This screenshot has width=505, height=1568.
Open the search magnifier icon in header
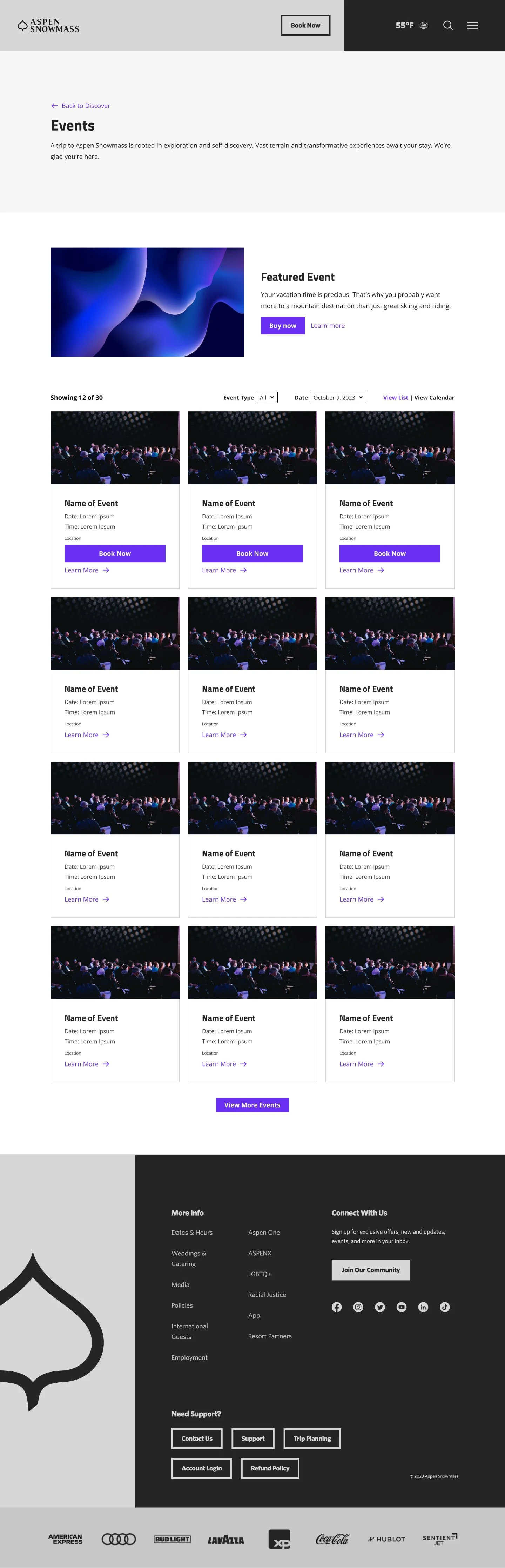coord(448,26)
